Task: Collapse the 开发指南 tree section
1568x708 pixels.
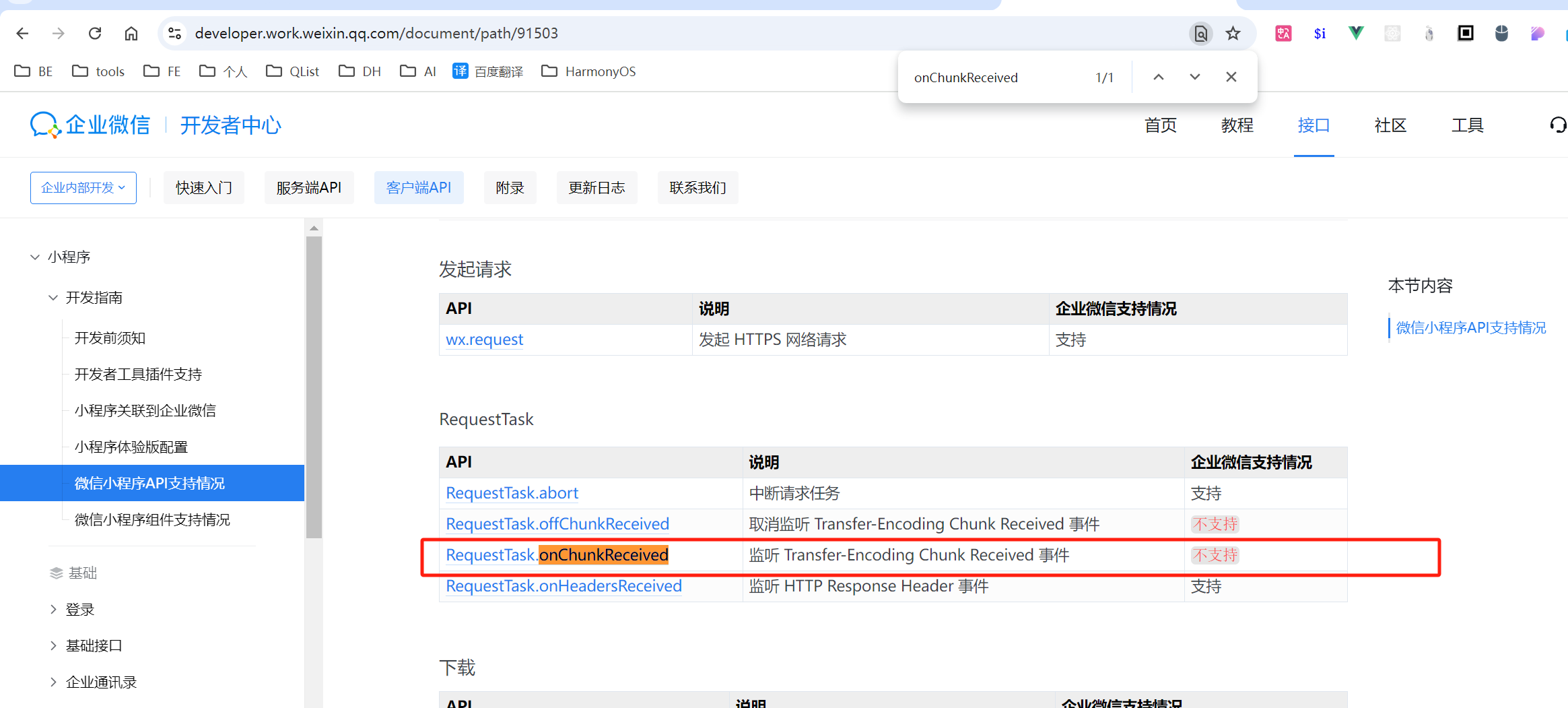Action: (x=53, y=297)
